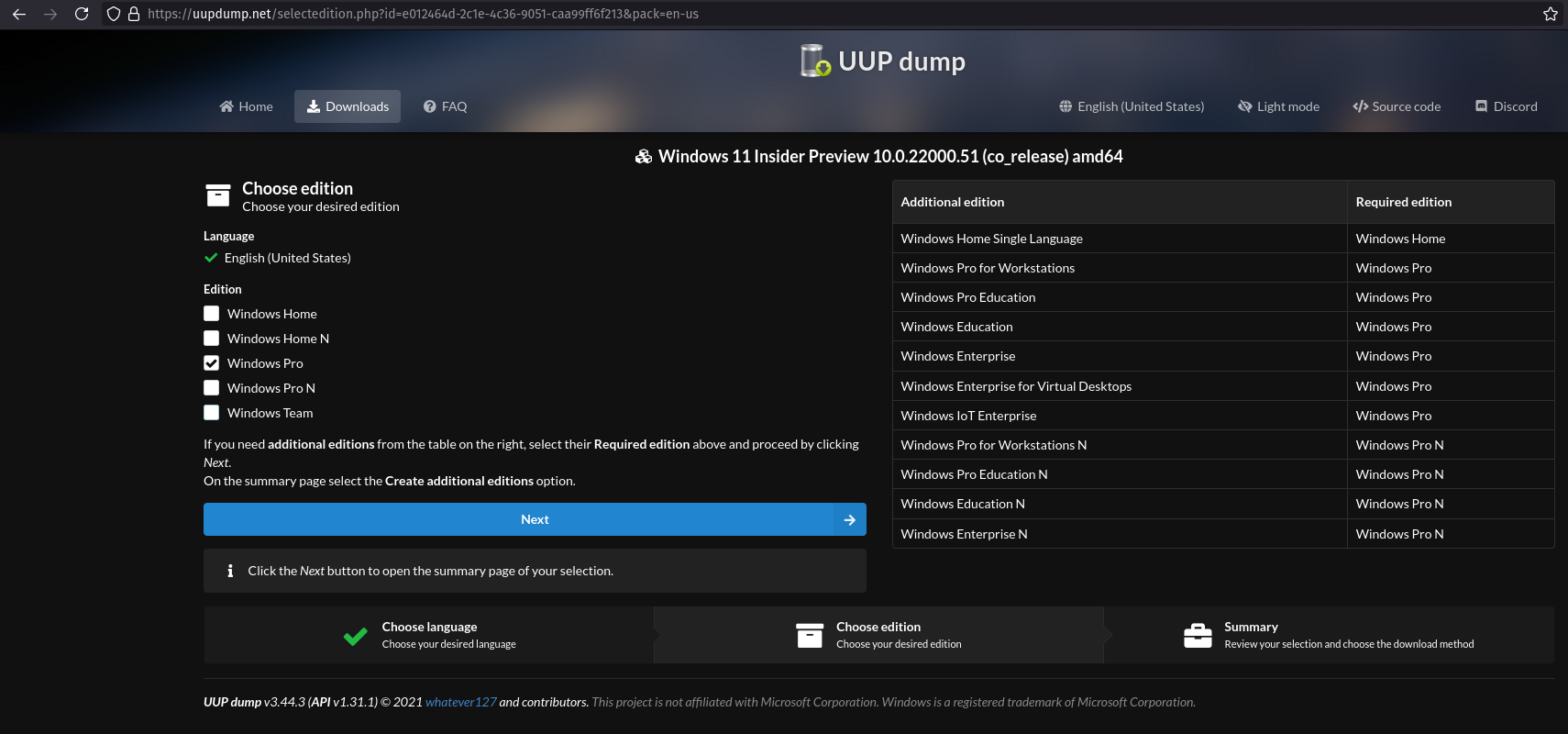
Task: Navigate to Home in the navbar
Action: tap(246, 106)
